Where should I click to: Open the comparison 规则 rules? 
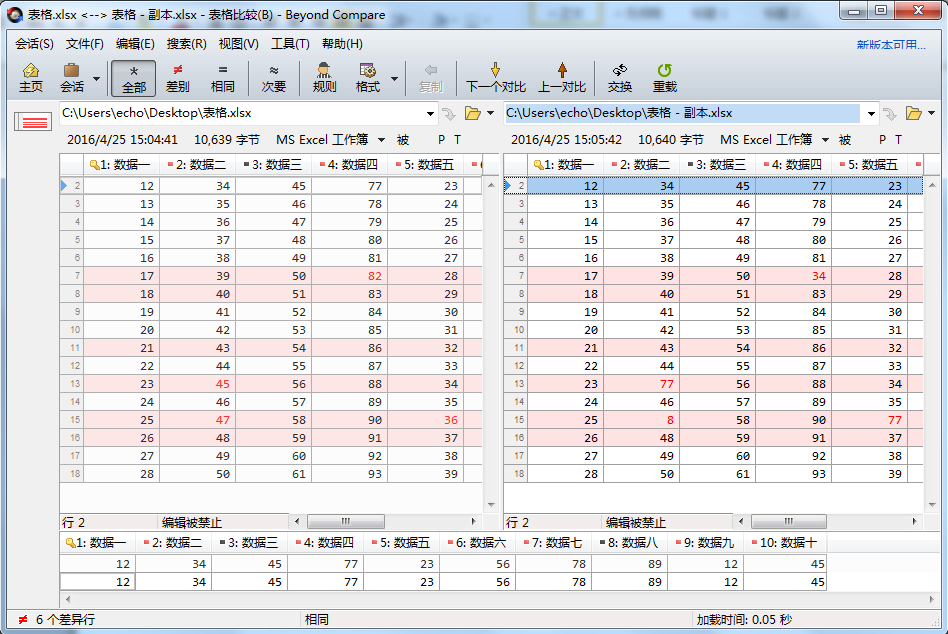(x=323, y=77)
